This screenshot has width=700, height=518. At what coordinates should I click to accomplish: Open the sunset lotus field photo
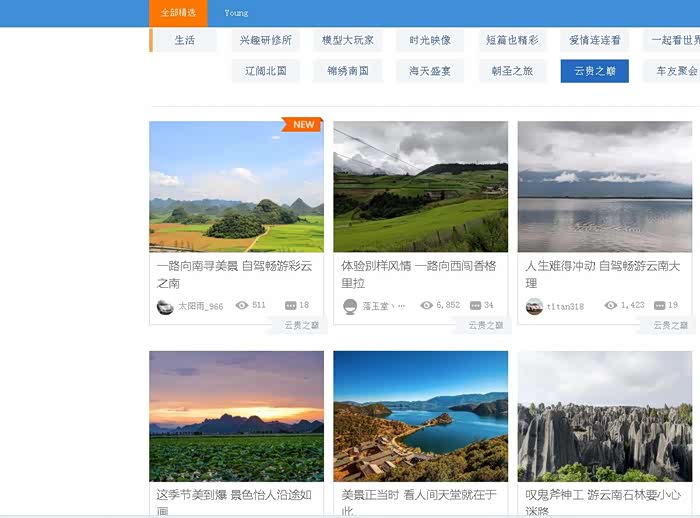tap(237, 416)
